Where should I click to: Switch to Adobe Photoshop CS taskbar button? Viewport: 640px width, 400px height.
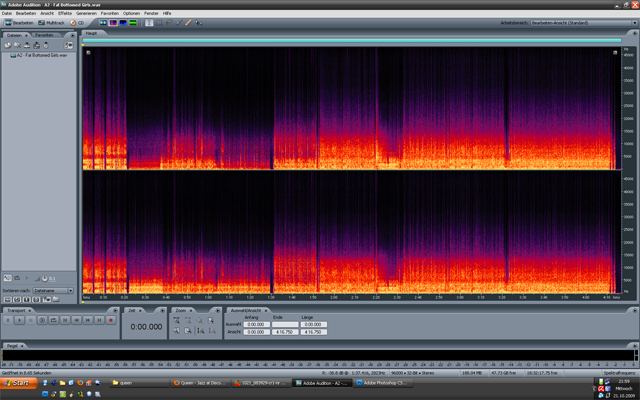(382, 383)
